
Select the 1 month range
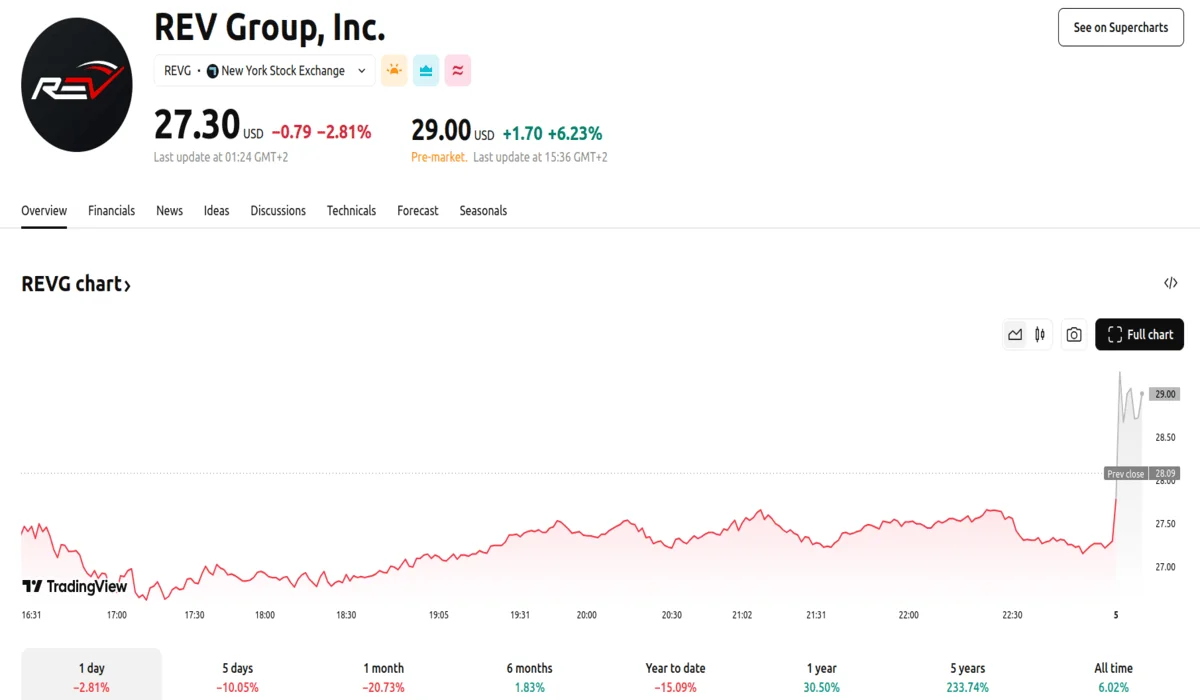click(x=384, y=676)
